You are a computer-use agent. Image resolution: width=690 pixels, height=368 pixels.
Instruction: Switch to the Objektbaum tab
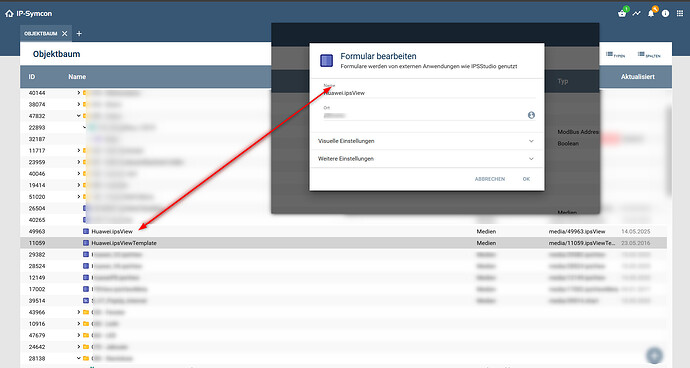(40, 33)
